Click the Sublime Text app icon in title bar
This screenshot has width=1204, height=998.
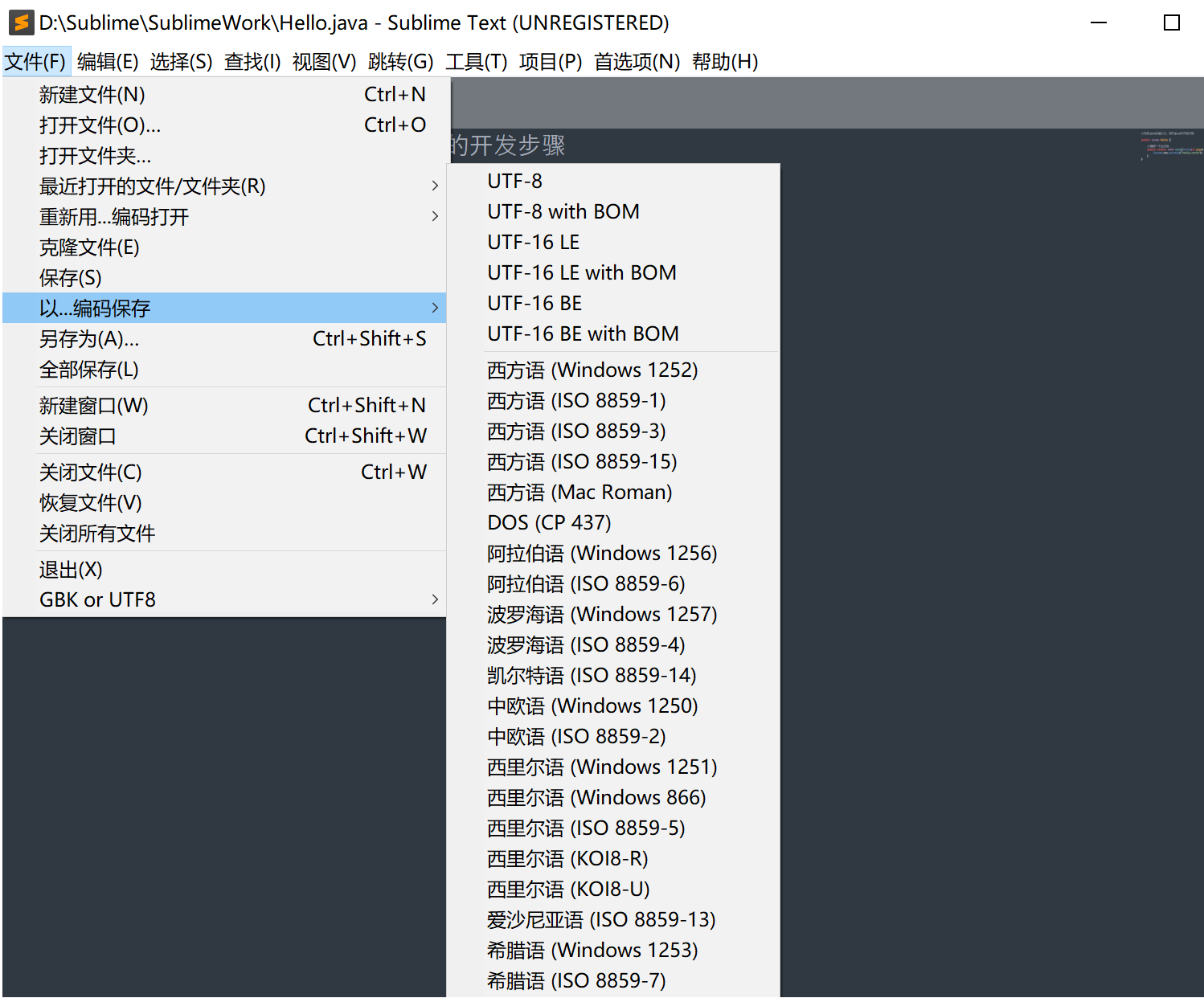click(21, 22)
